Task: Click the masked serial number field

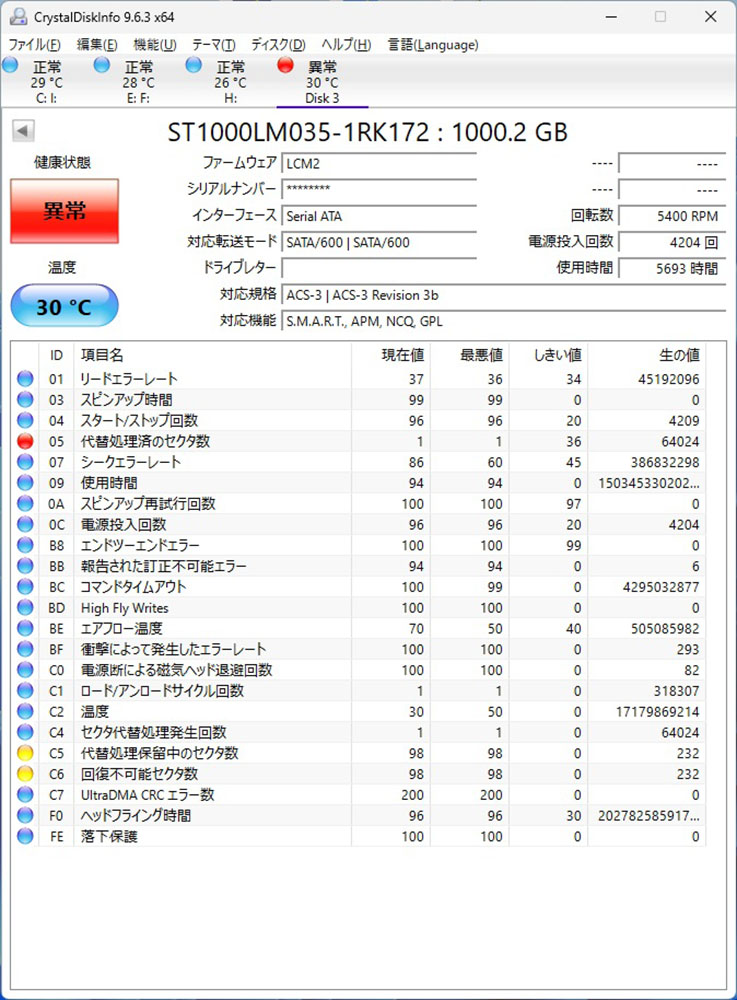Action: point(379,189)
